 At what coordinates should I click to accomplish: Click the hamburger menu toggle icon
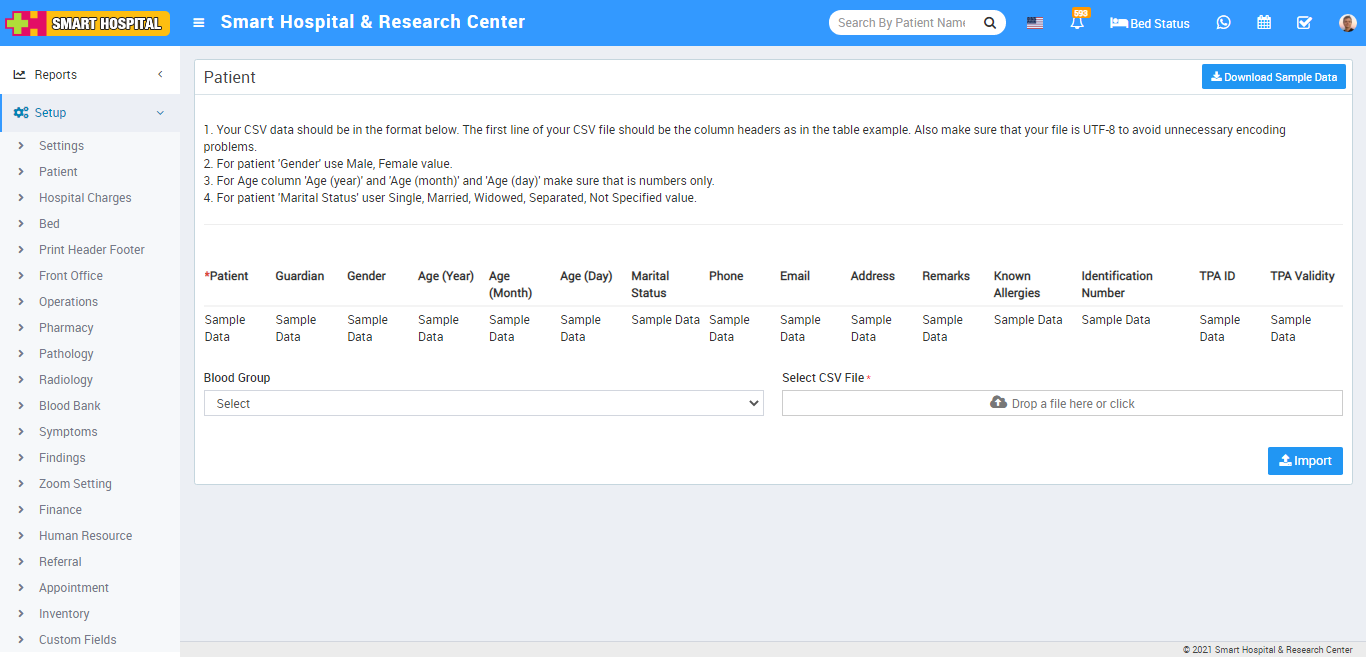click(200, 22)
